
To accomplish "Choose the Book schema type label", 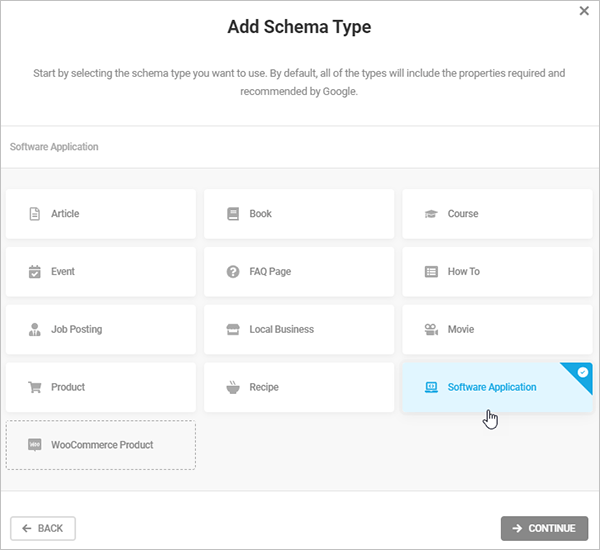I will (260, 214).
